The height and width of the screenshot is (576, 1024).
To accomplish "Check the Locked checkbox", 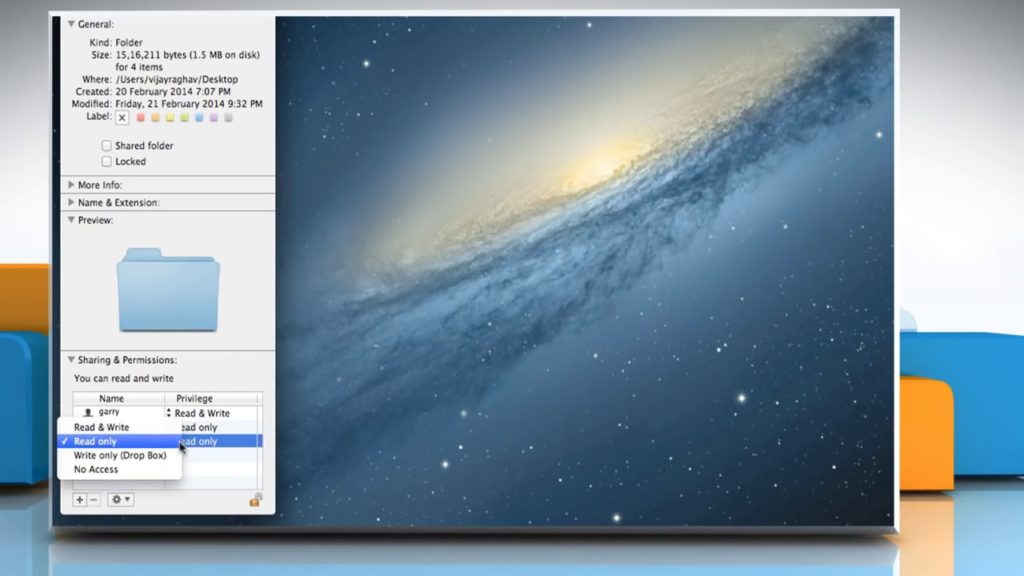I will pyautogui.click(x=106, y=160).
